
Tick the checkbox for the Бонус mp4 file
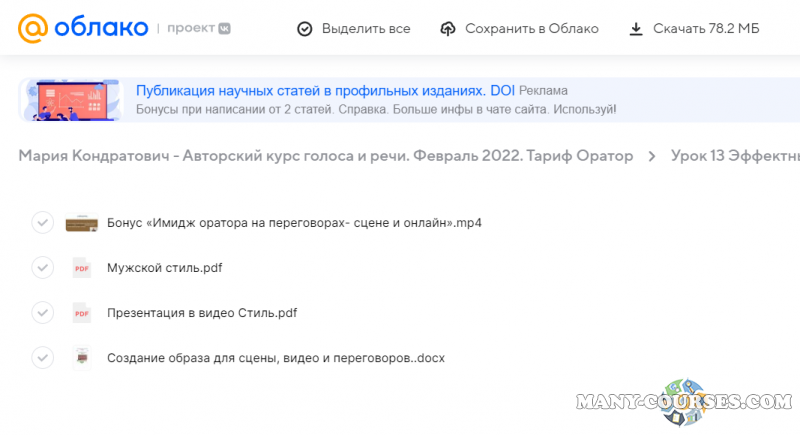[x=42, y=222]
